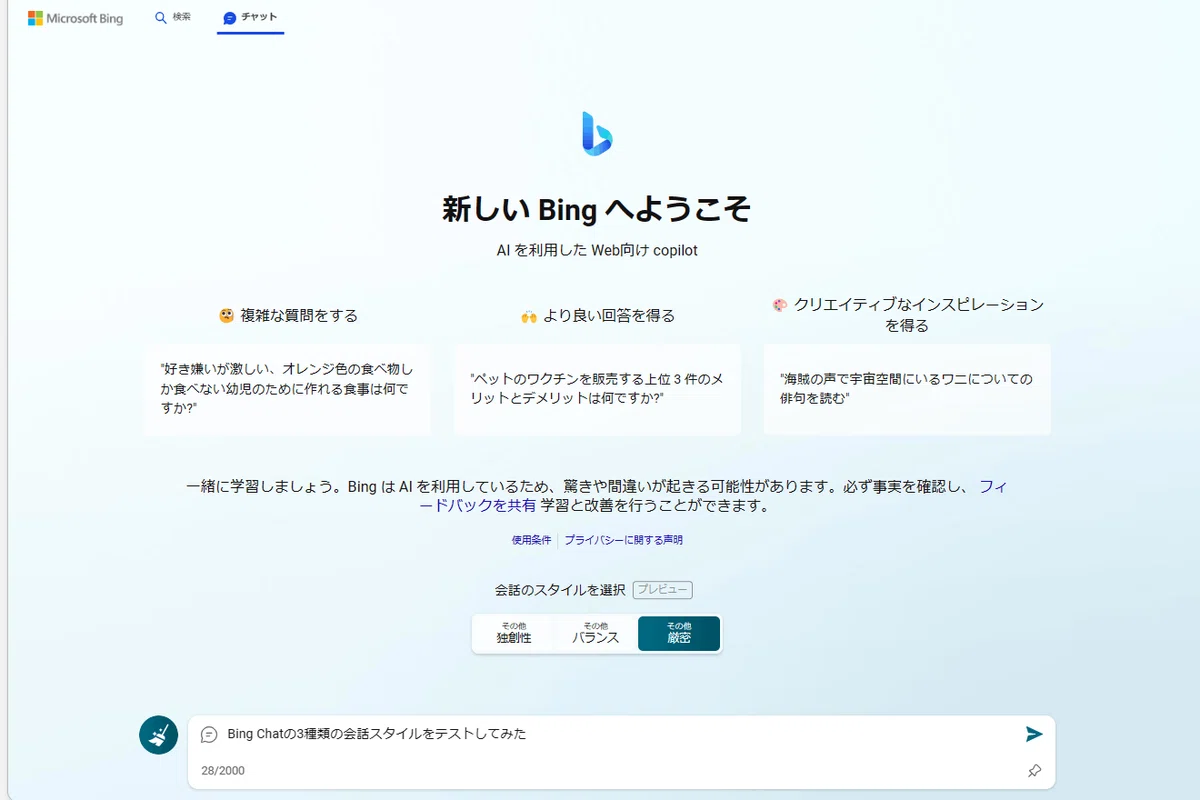Screen dimensions: 1200x800
Task: Pin the input box with pin icon
Action: point(1035,771)
